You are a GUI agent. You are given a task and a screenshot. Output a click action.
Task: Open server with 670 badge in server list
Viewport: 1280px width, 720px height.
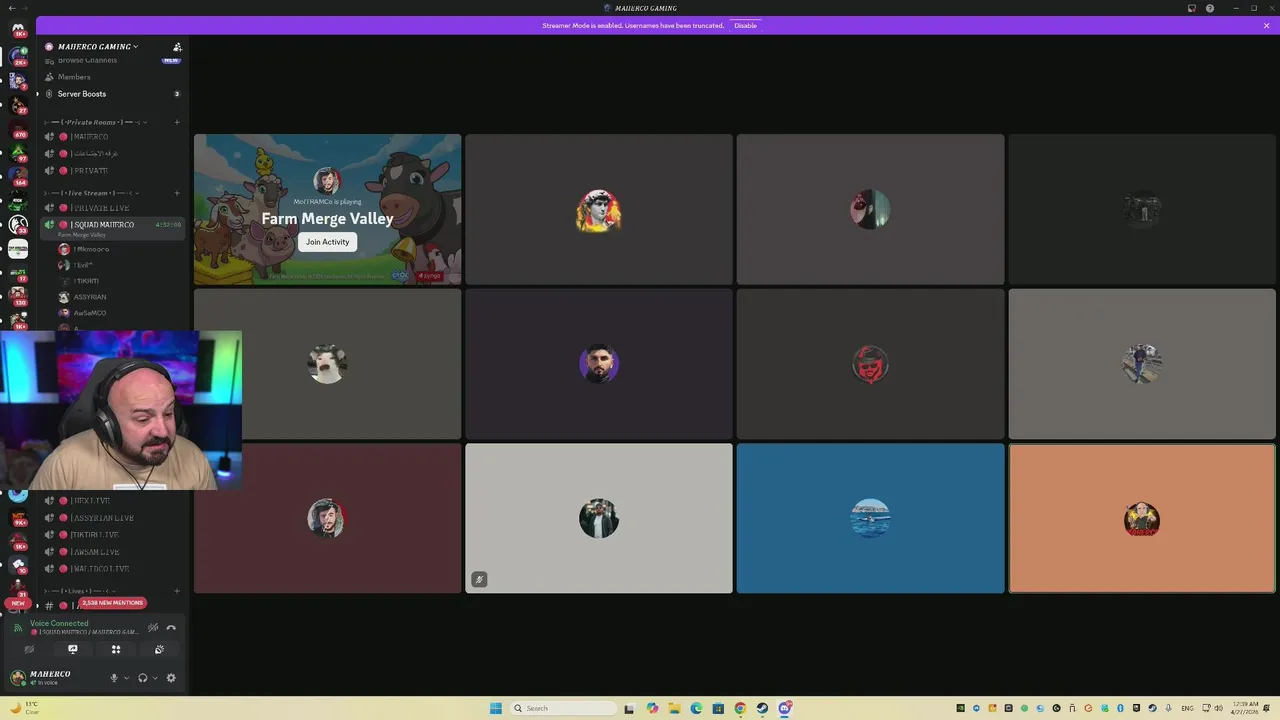coord(18,129)
